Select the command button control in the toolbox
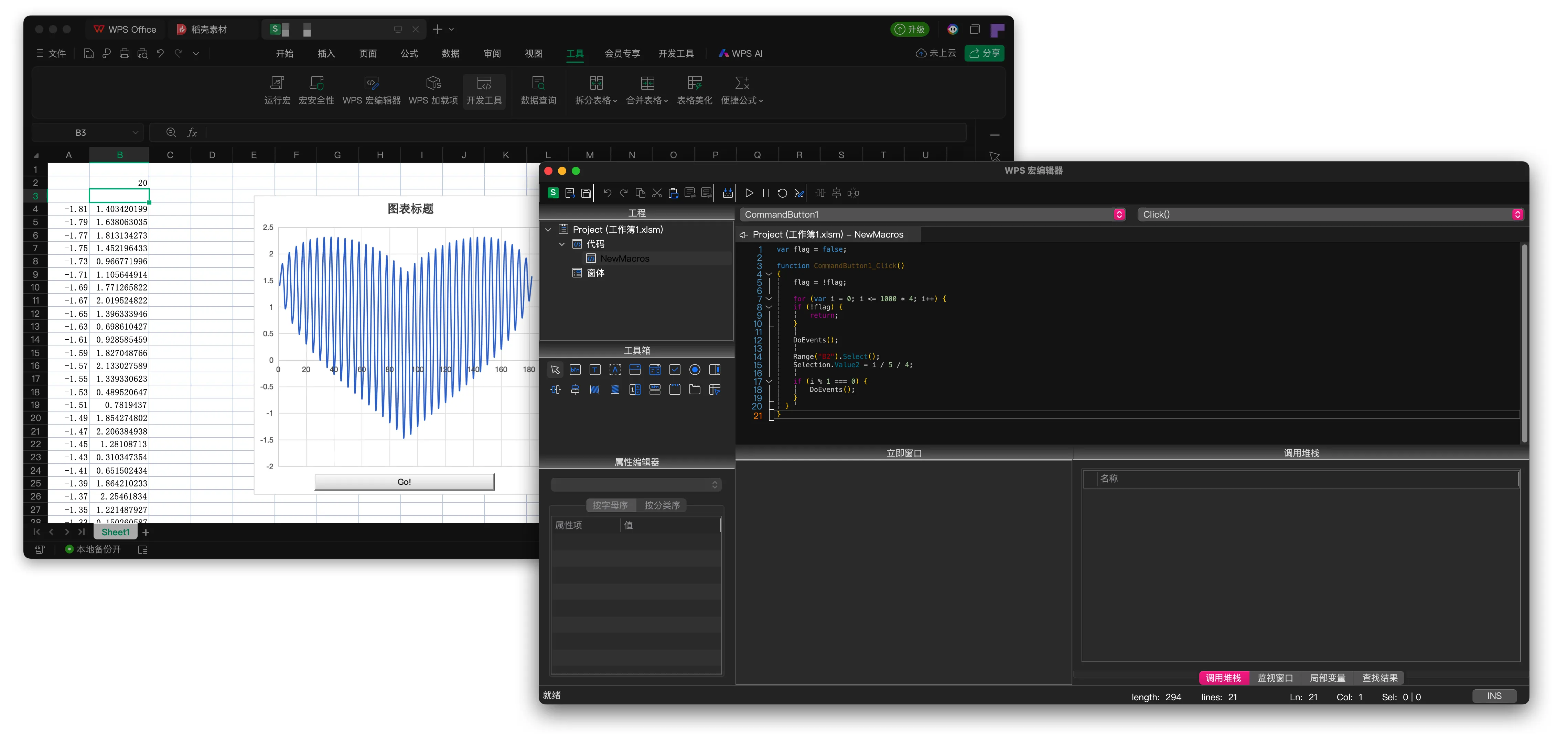 (574, 370)
